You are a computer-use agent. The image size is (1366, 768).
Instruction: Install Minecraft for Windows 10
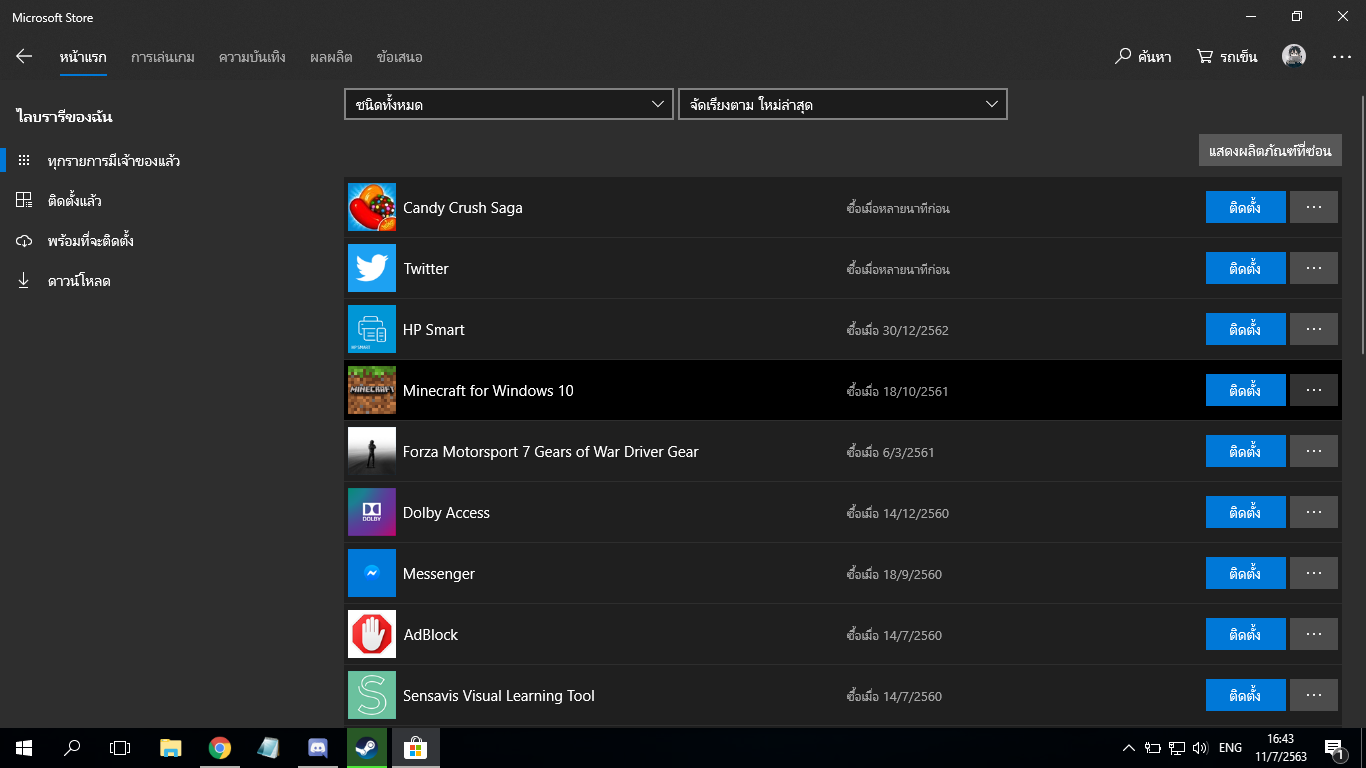(1245, 390)
